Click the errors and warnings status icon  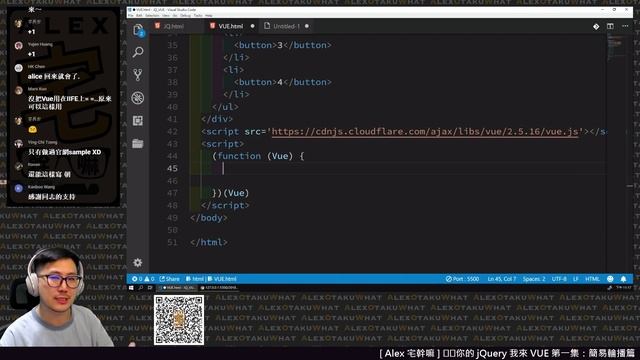(x=143, y=279)
